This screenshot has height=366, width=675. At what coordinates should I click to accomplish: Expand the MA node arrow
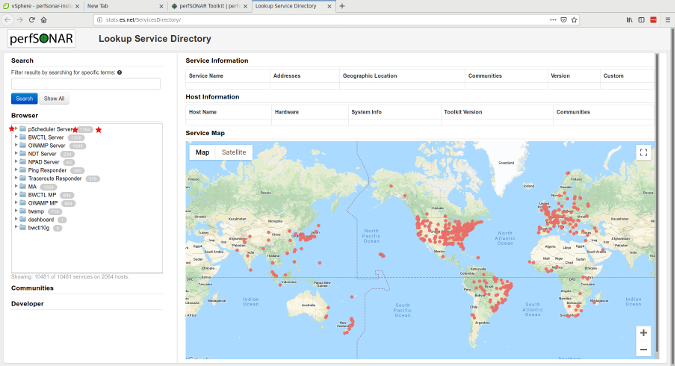[16, 186]
